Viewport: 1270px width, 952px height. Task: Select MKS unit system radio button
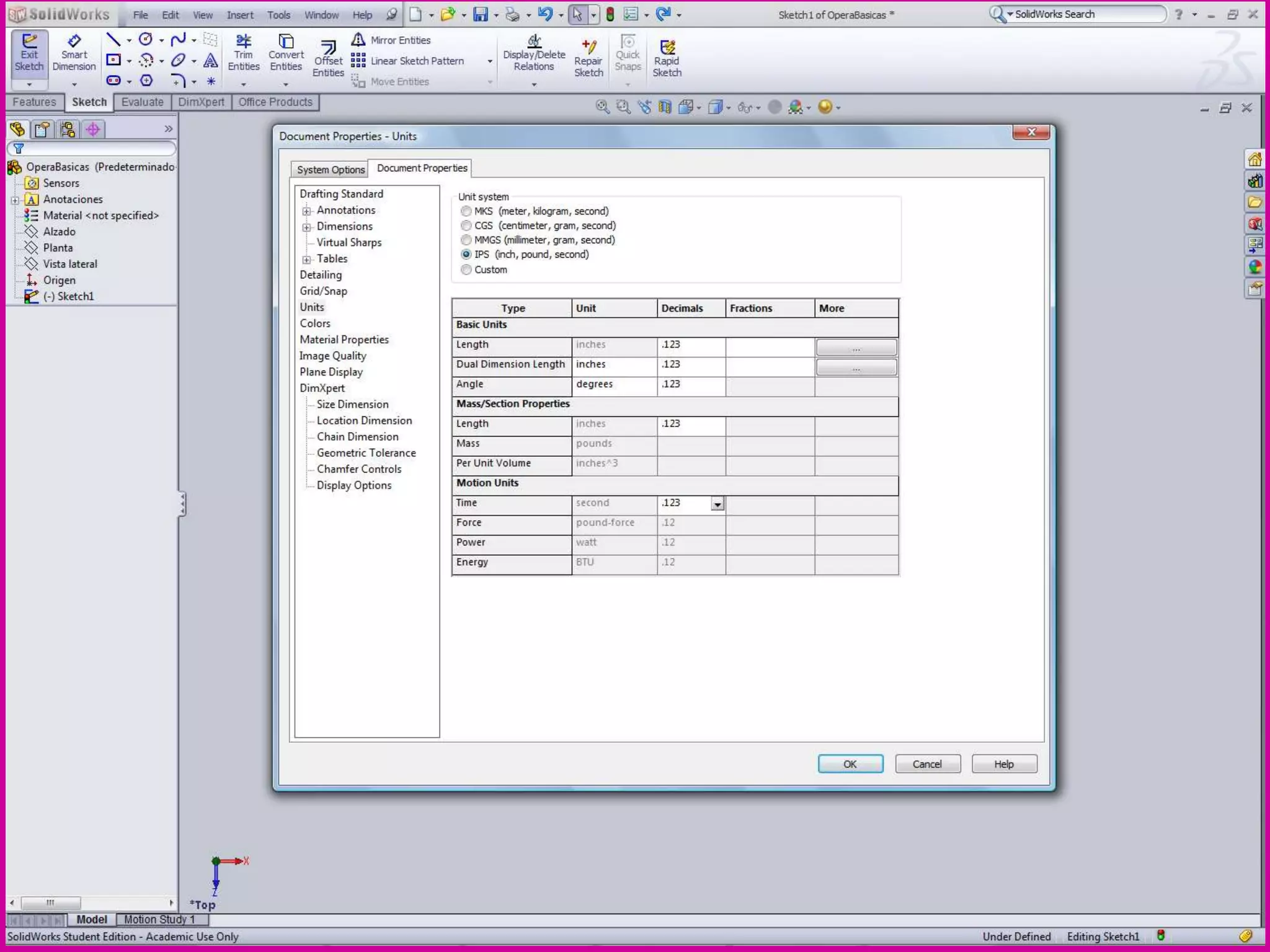466,211
